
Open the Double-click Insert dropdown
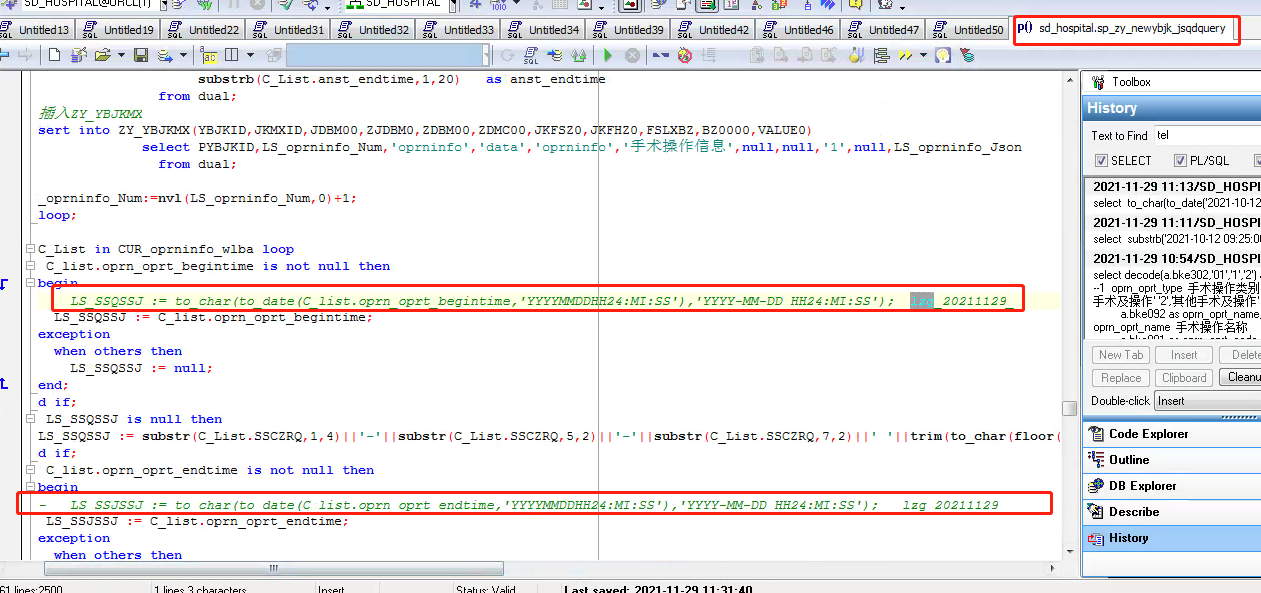click(1208, 400)
